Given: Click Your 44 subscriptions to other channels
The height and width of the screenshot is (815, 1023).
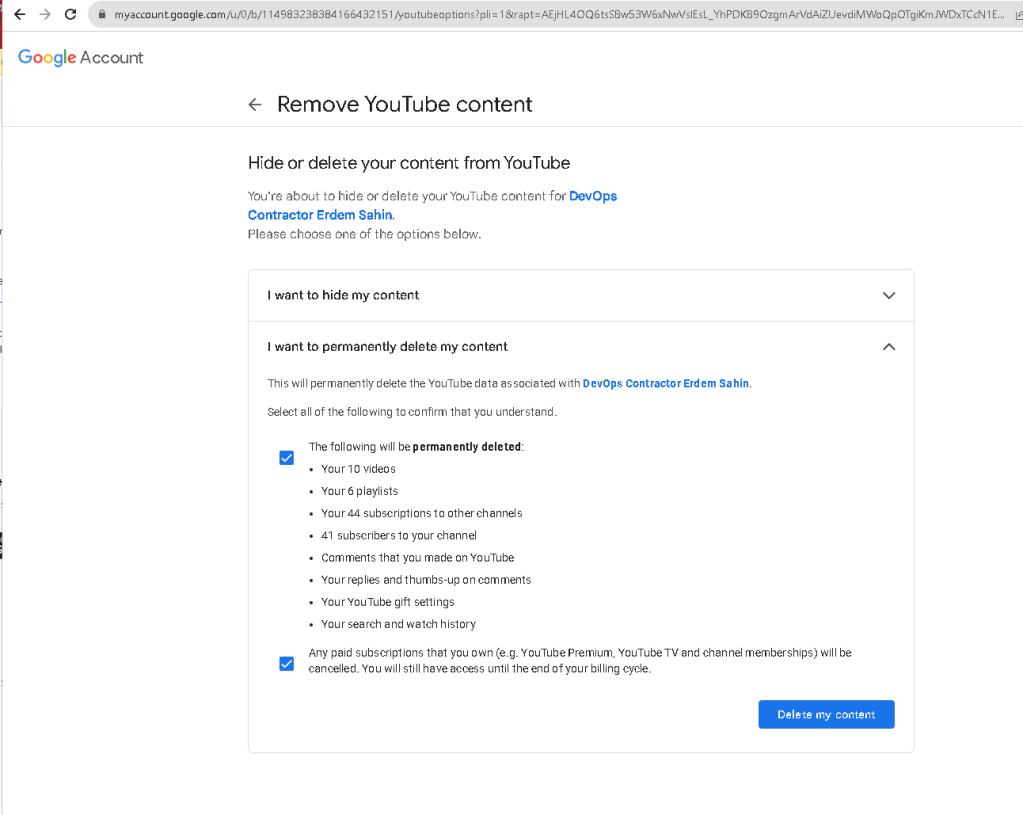Looking at the screenshot, I should 421,514.
